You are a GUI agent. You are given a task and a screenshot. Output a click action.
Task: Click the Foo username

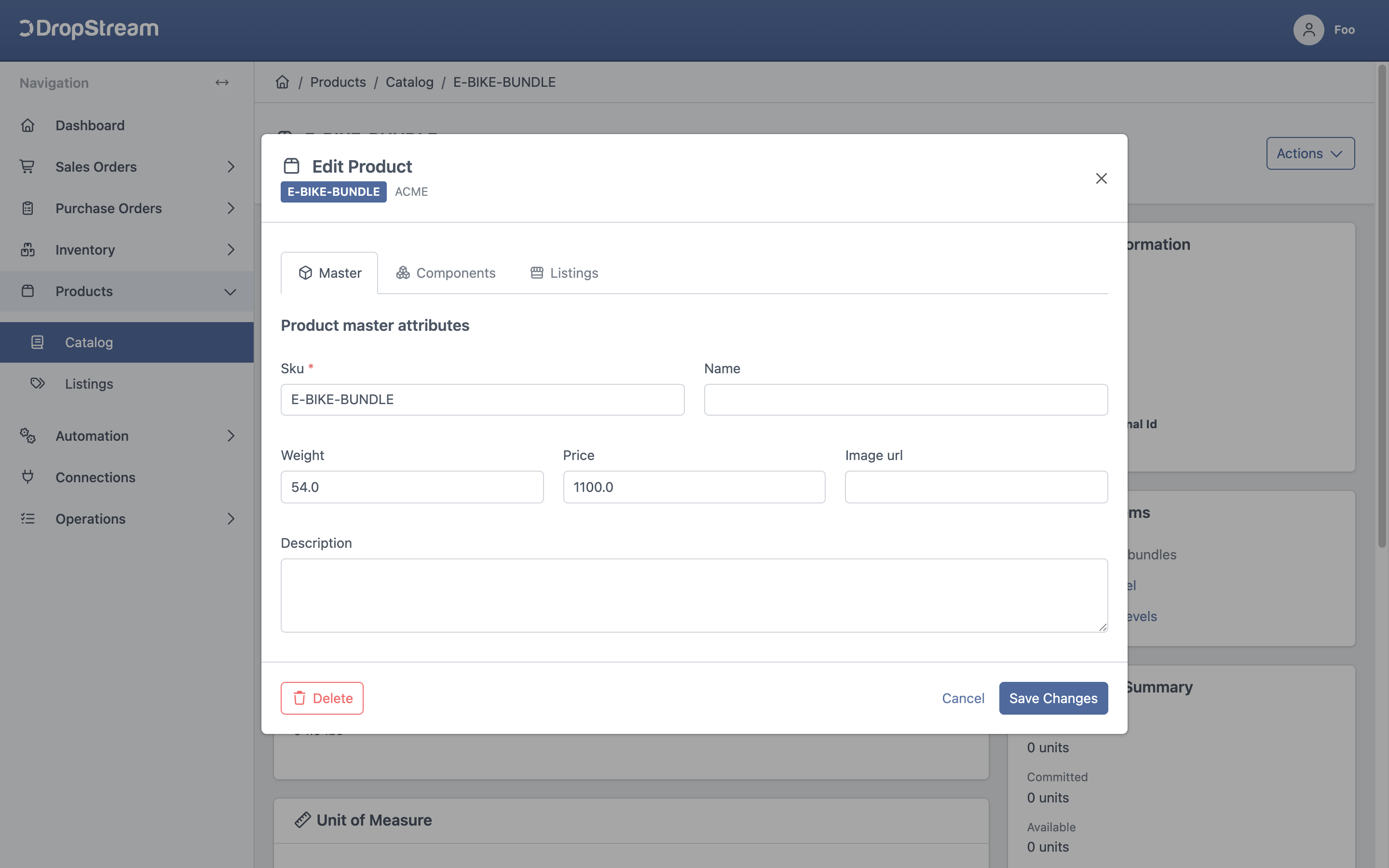coord(1344,29)
